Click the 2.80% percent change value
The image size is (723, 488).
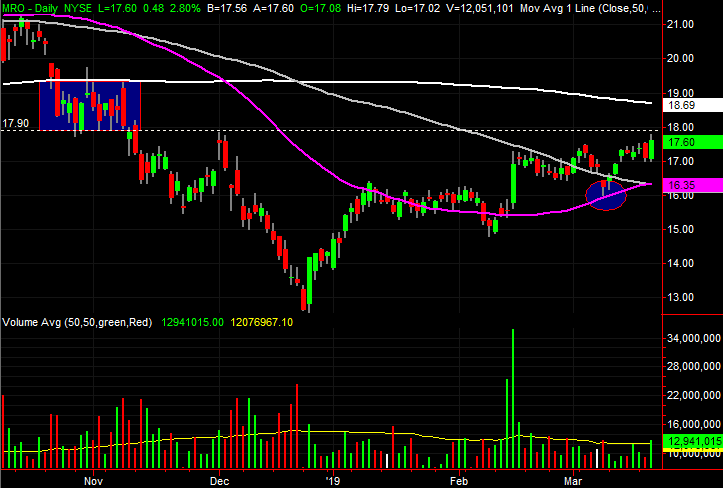183,8
